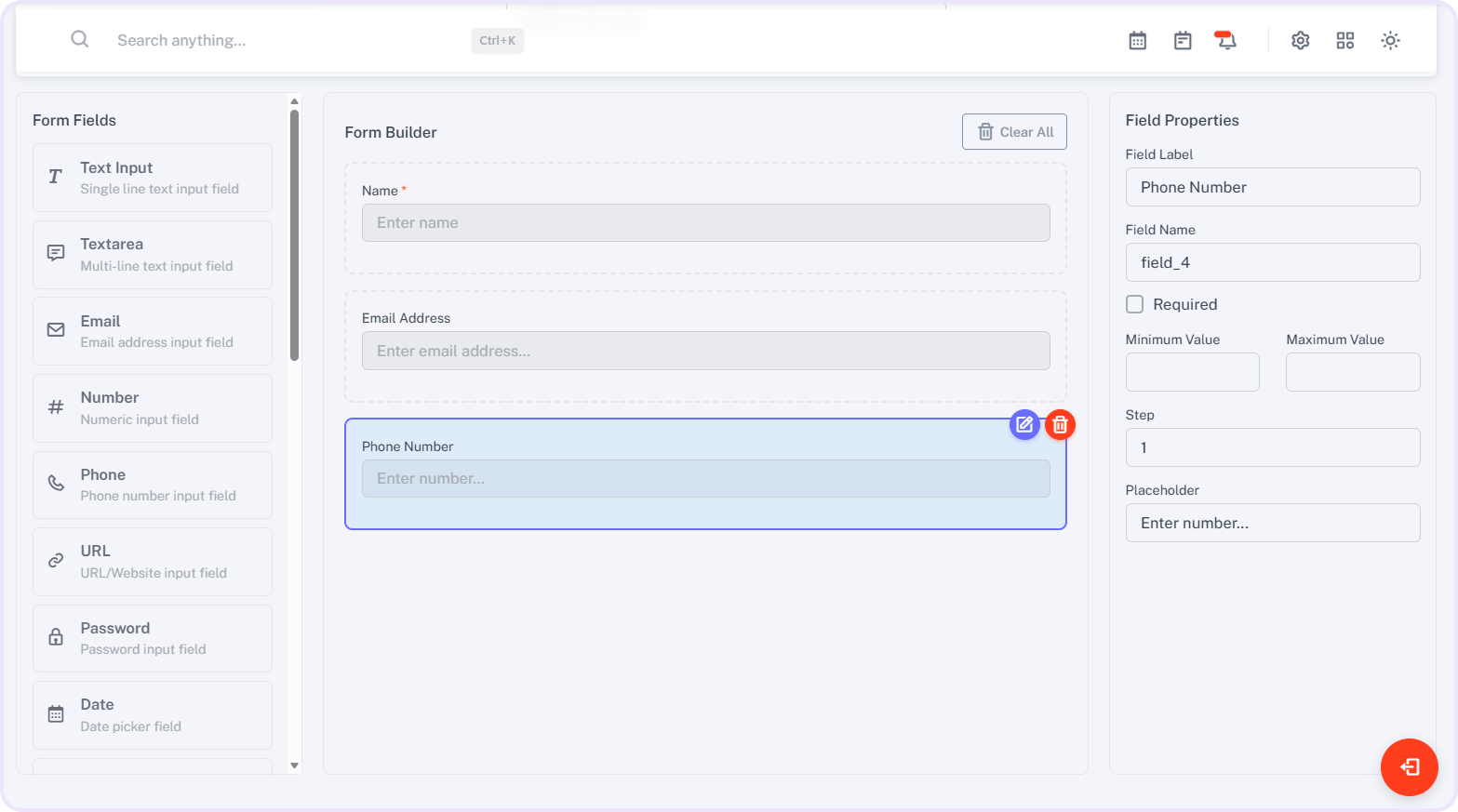Click the second calendar event icon
Viewport: 1458px width, 812px height.
point(1182,40)
